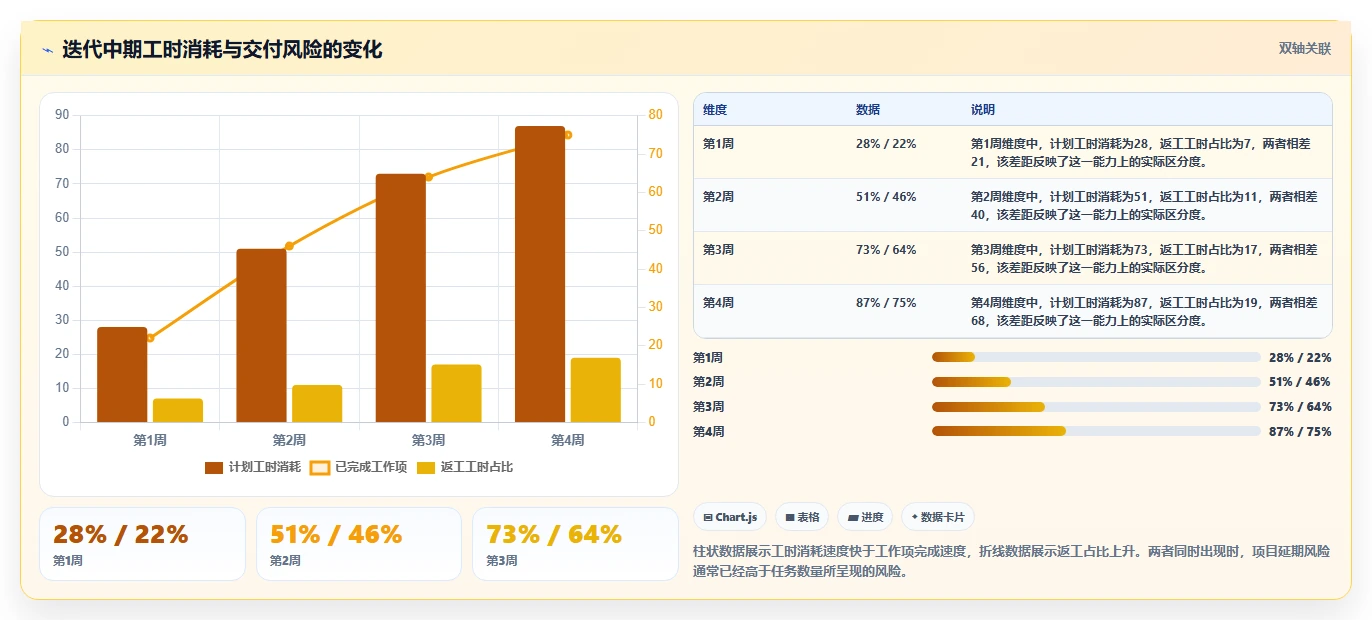Click the 第2周 progress bar
This screenshot has width=1372, height=620.
click(x=1096, y=382)
